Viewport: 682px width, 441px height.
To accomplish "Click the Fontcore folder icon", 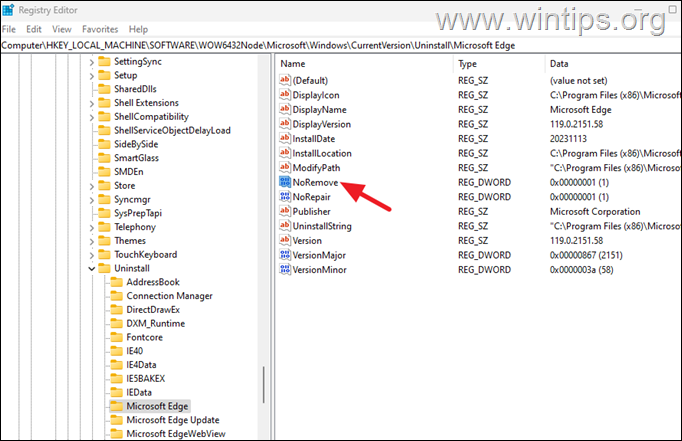I will click(117, 337).
